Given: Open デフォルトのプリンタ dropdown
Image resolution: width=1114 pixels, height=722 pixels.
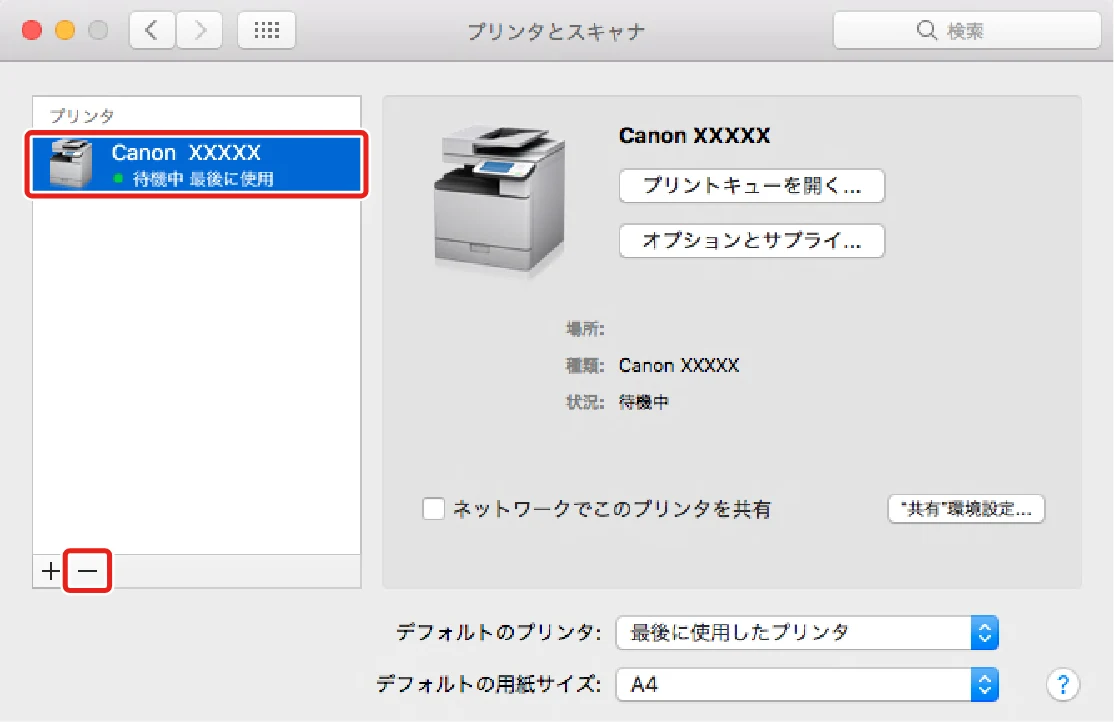Looking at the screenshot, I should click(807, 632).
